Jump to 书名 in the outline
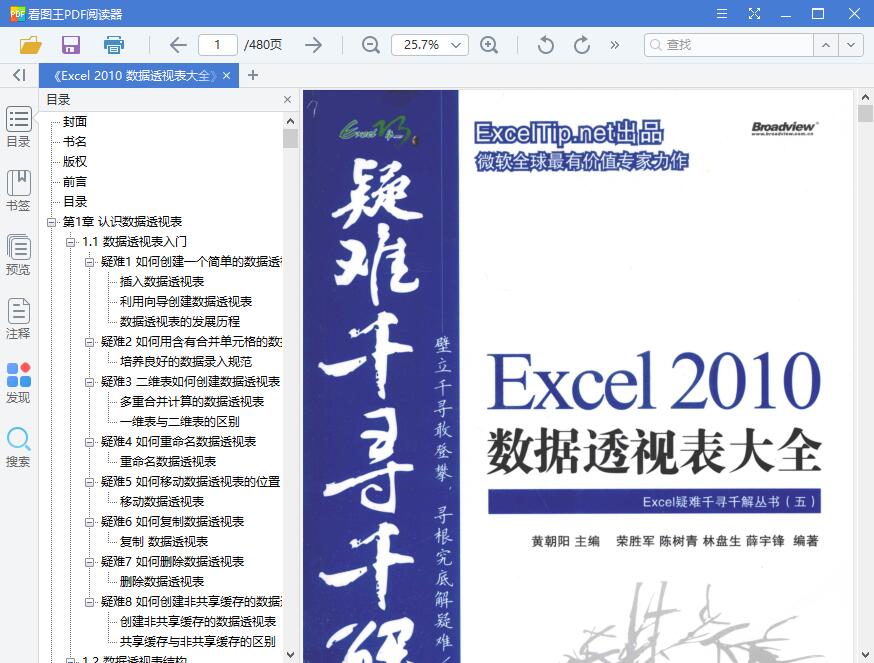Screen dimensions: 874x663 (x=75, y=142)
